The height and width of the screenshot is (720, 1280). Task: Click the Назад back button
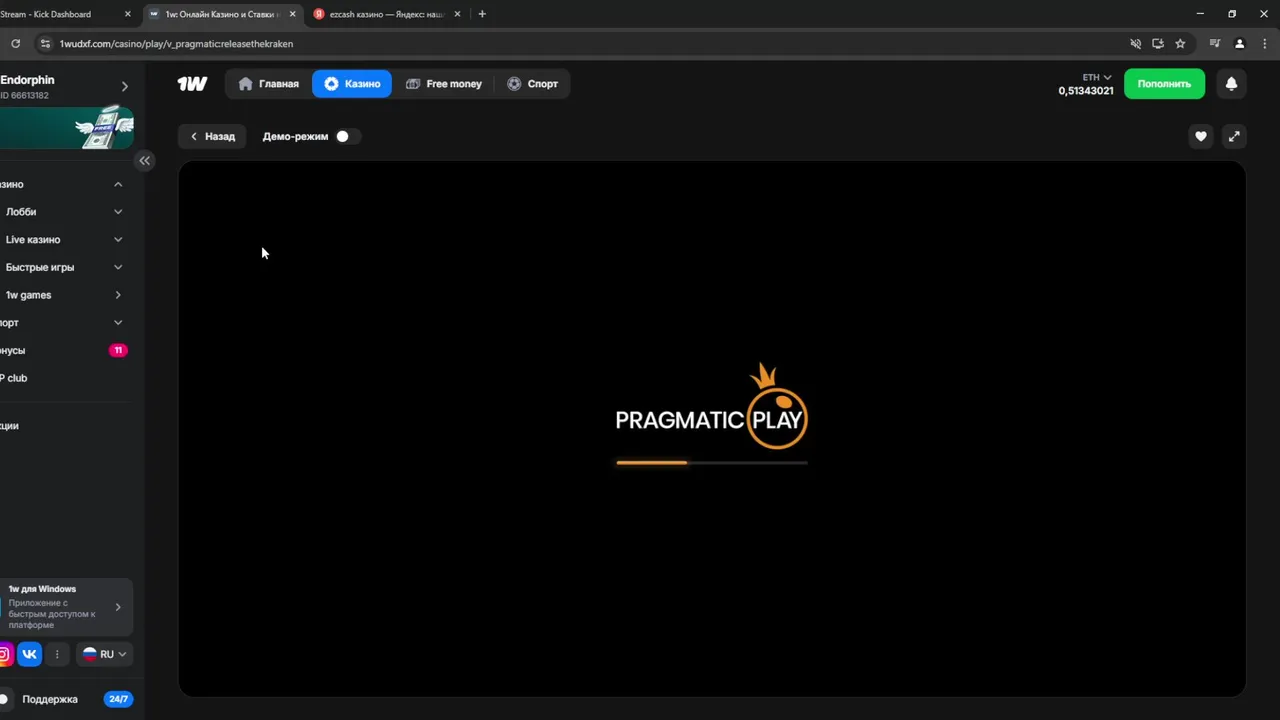tap(212, 136)
